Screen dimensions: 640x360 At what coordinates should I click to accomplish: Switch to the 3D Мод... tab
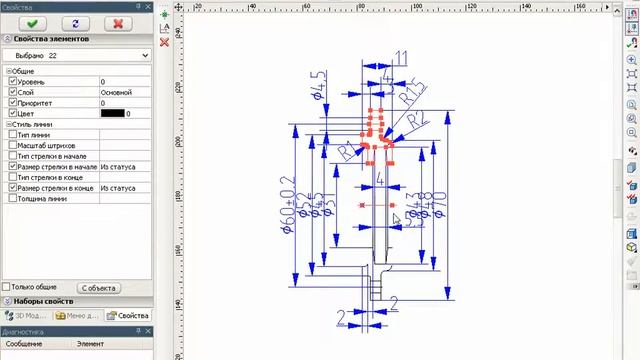click(25, 316)
